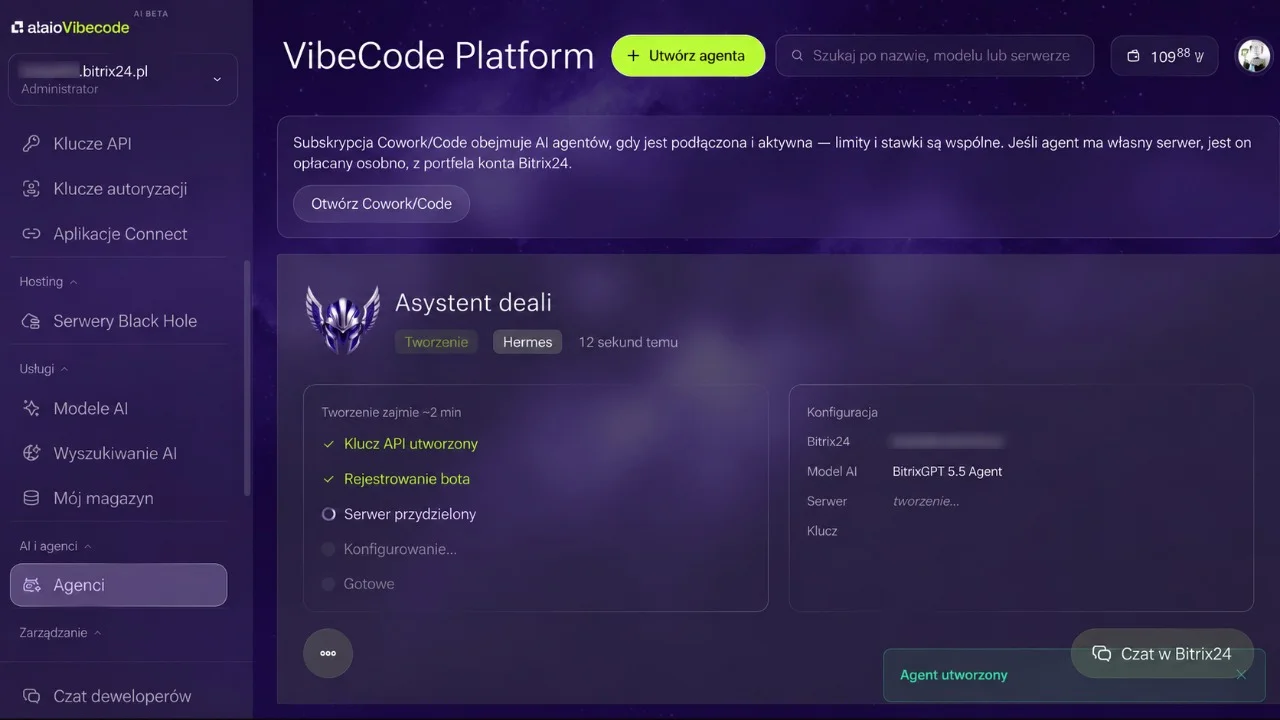Select the Agenci menu item
Image resolution: width=1280 pixels, height=720 pixels.
[x=118, y=585]
